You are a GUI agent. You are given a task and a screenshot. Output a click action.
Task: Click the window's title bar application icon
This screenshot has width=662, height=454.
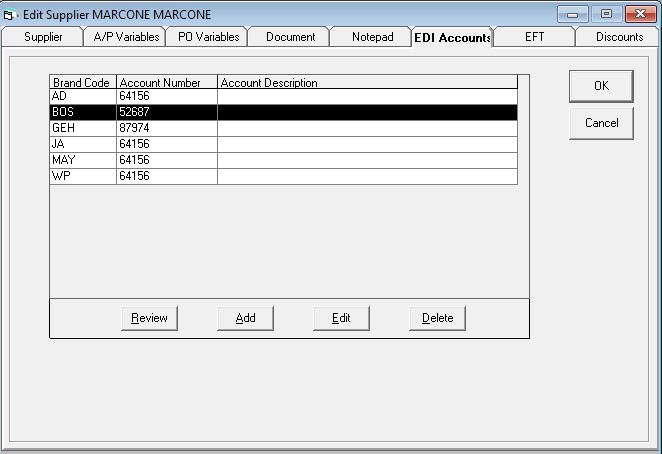point(10,15)
